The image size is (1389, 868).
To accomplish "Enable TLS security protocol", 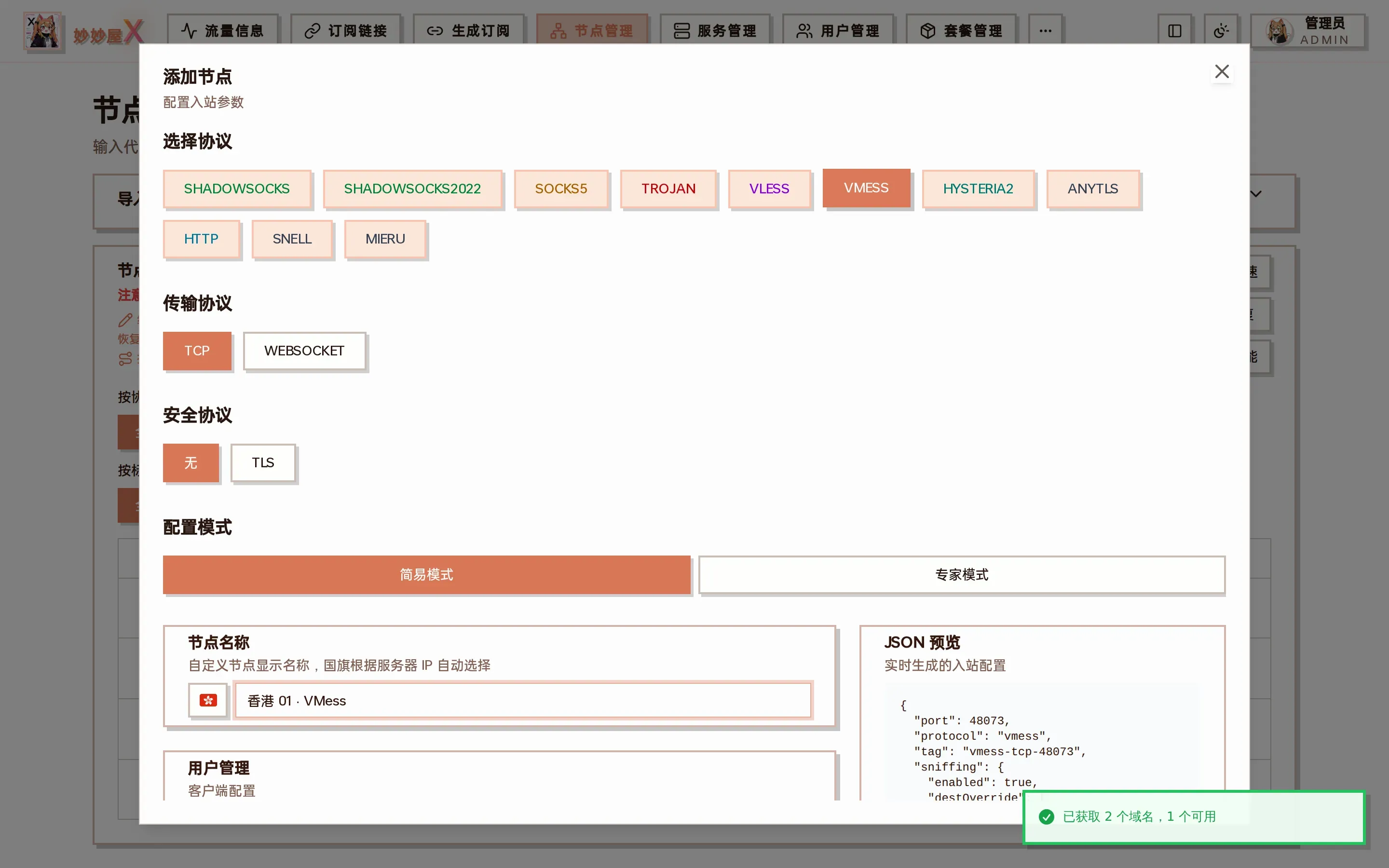I will 263,463.
